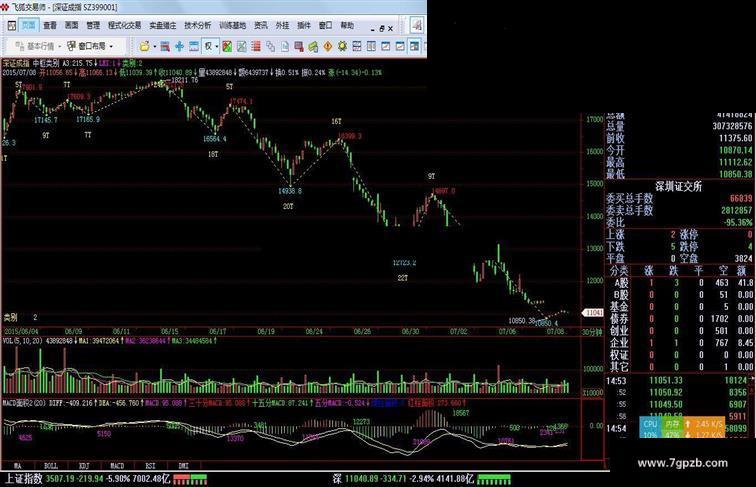The width and height of the screenshot is (756, 487).
Task: Switch to the MA indicator tab
Action: coord(18,466)
